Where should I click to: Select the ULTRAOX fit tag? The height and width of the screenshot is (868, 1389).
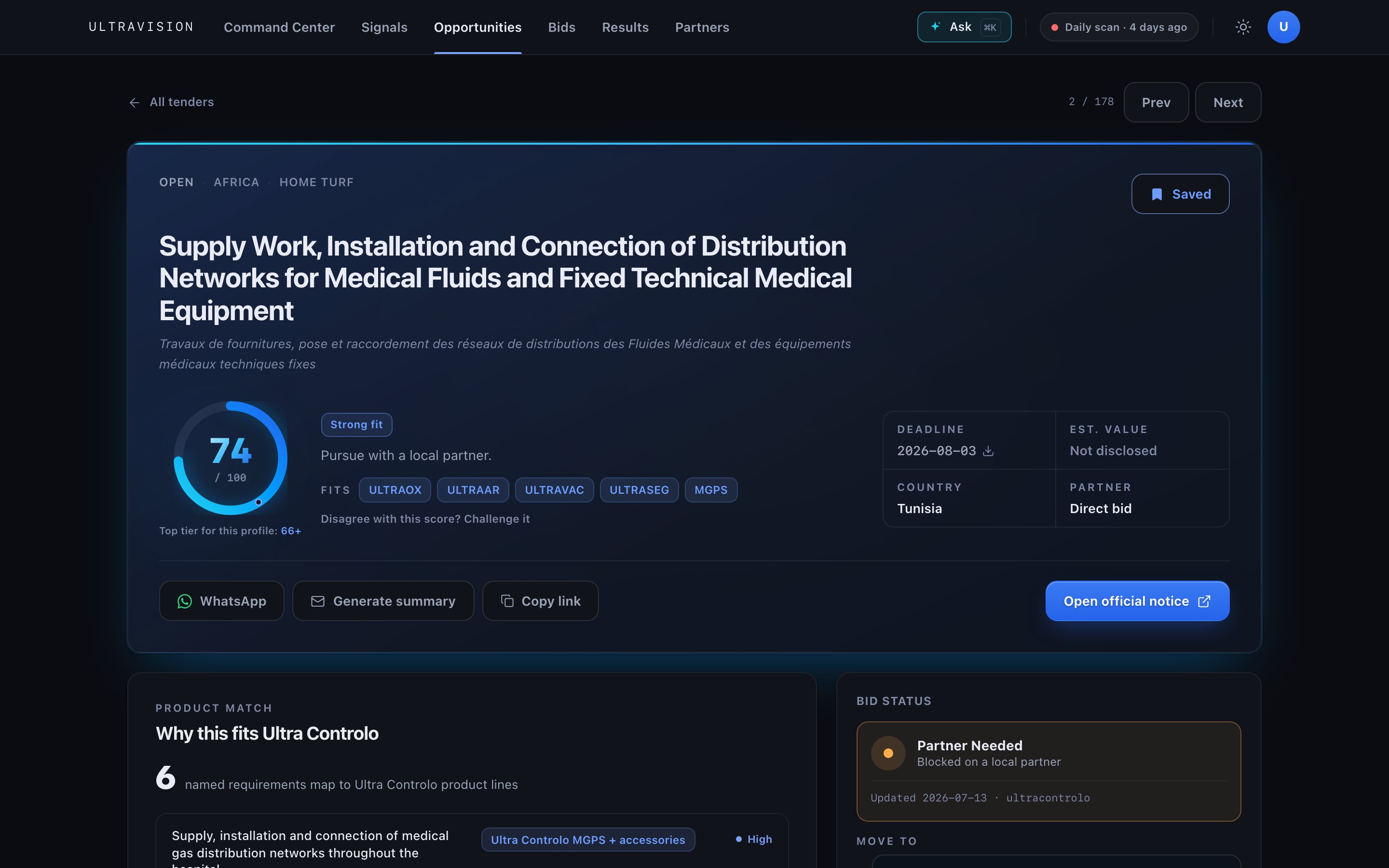pyautogui.click(x=395, y=489)
